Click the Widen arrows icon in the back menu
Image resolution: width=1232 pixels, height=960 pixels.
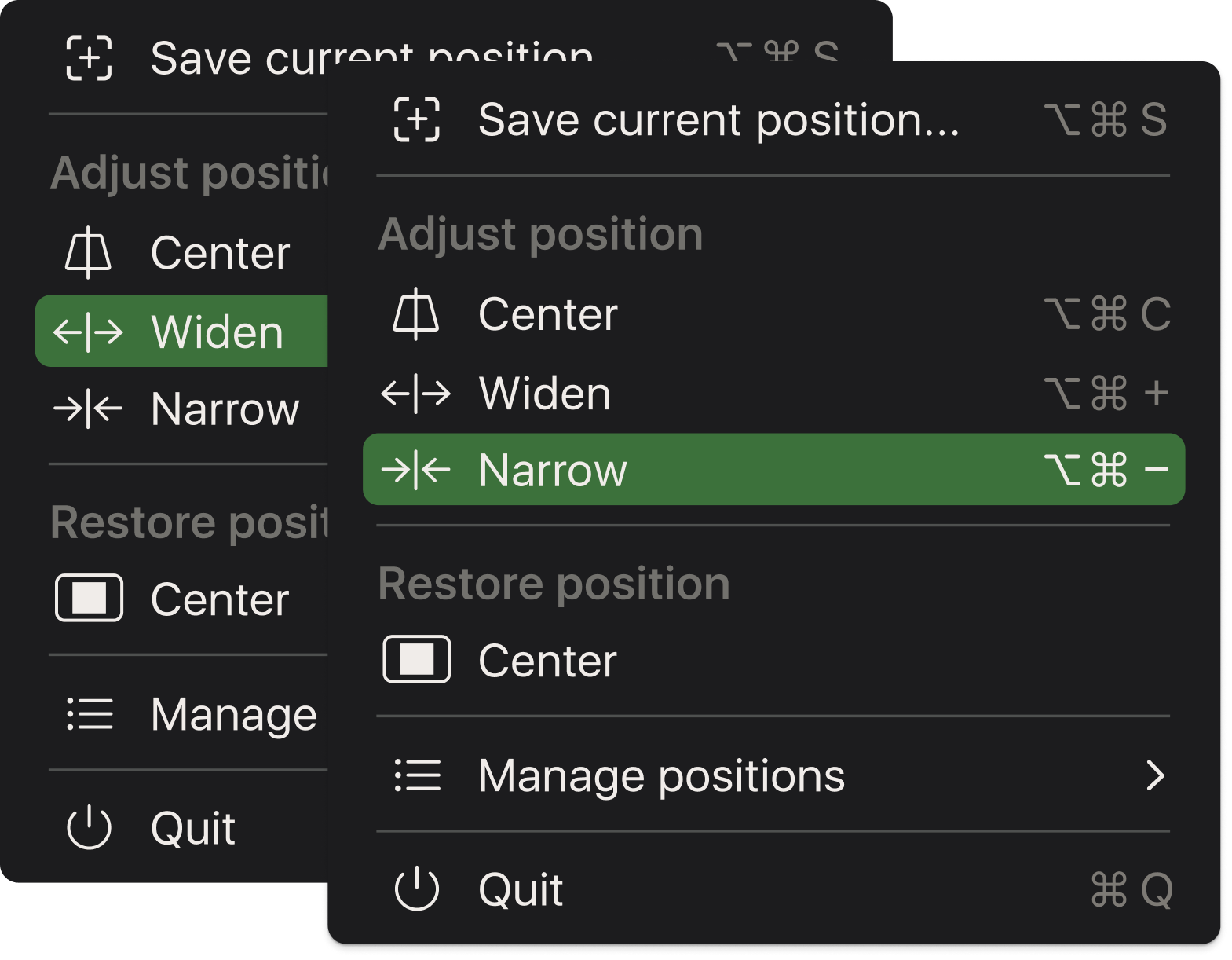88,332
